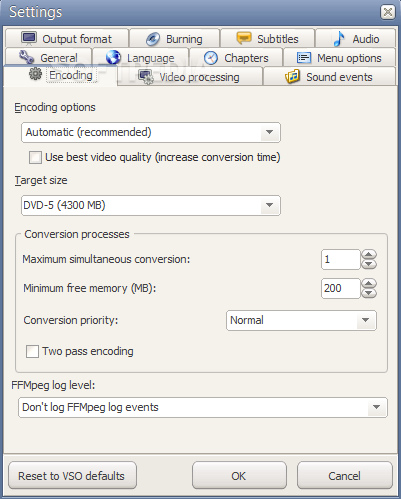Expand the FFMpeg log level dropdown
This screenshot has height=499, width=401.
[x=203, y=407]
